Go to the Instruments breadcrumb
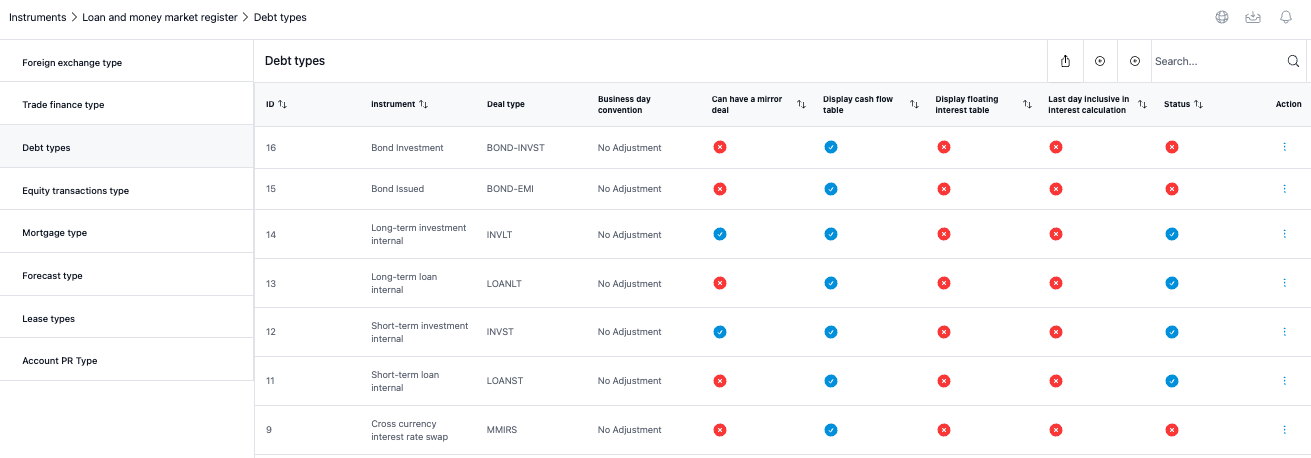 [x=38, y=17]
